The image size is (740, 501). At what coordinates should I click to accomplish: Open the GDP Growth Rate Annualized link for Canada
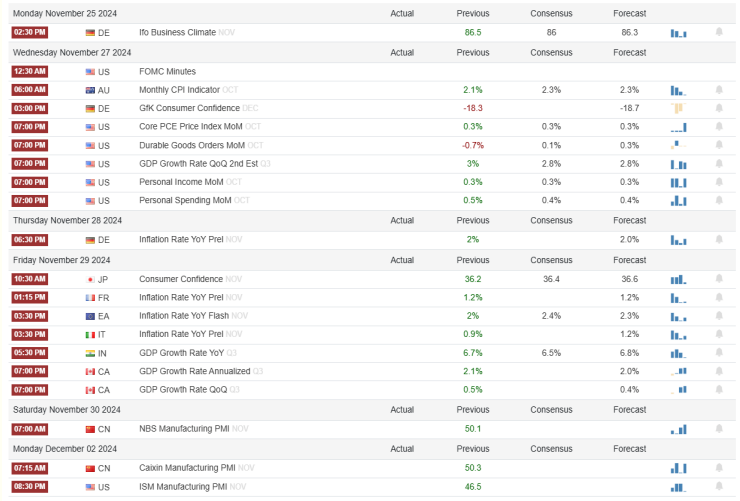coord(183,372)
